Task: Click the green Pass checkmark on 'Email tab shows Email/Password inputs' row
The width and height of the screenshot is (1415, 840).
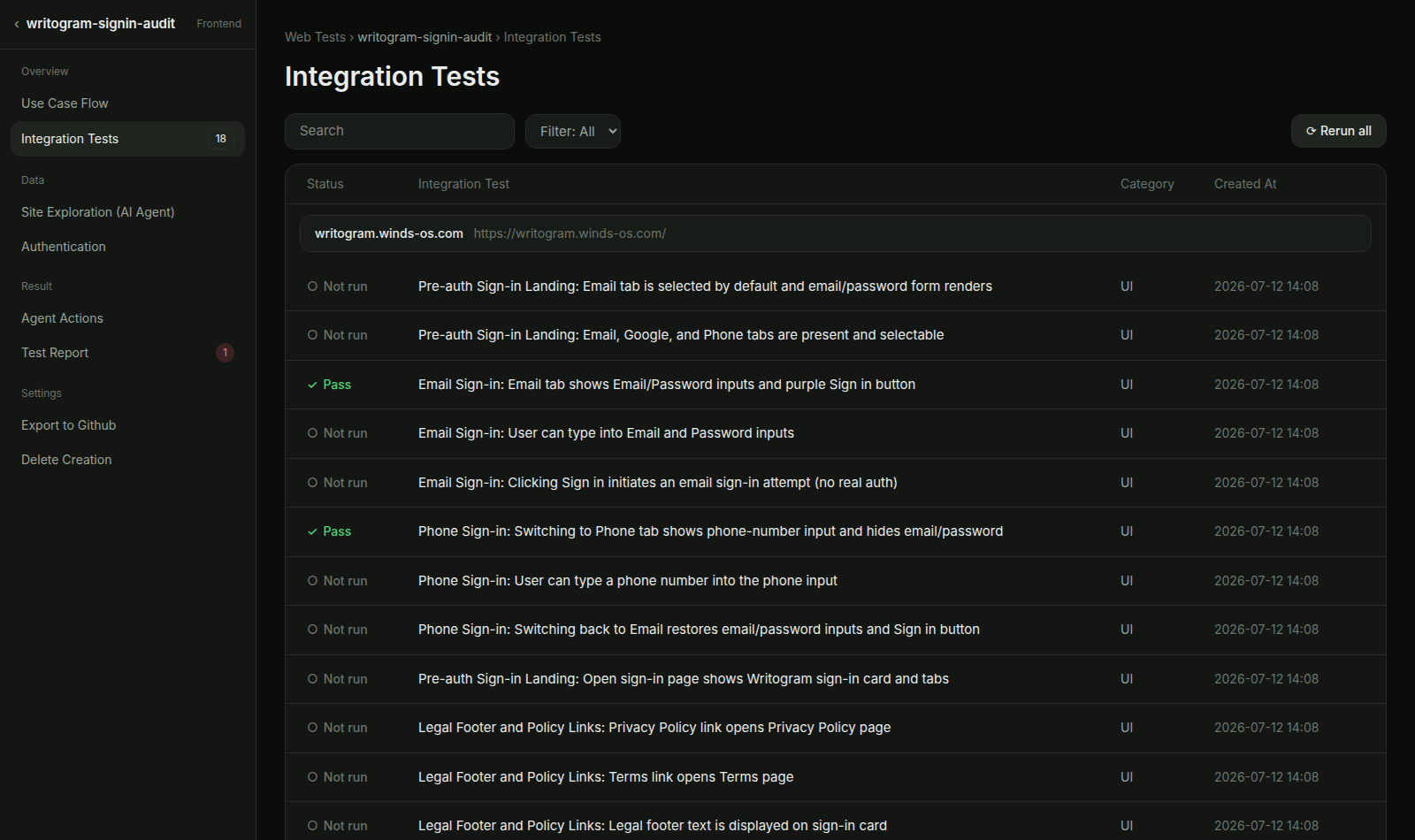Action: click(x=312, y=385)
